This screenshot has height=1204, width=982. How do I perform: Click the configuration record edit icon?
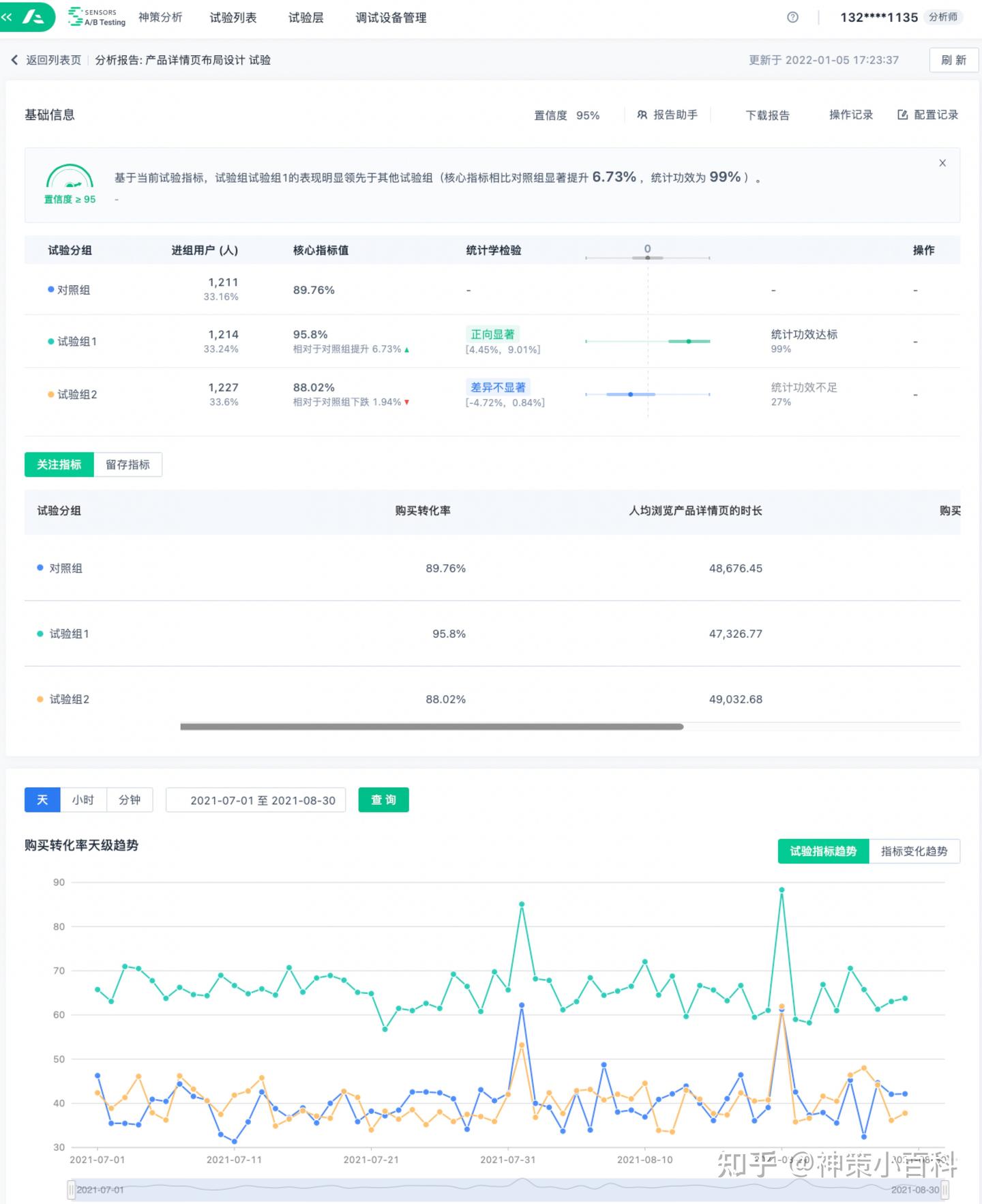[902, 115]
